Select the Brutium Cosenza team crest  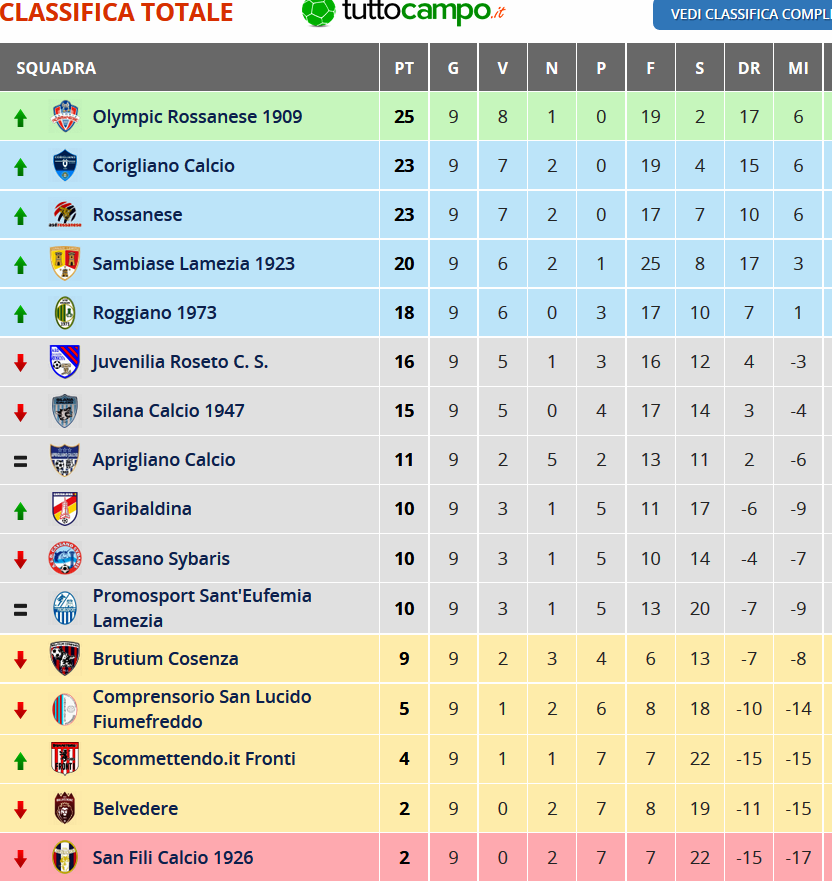(65, 658)
